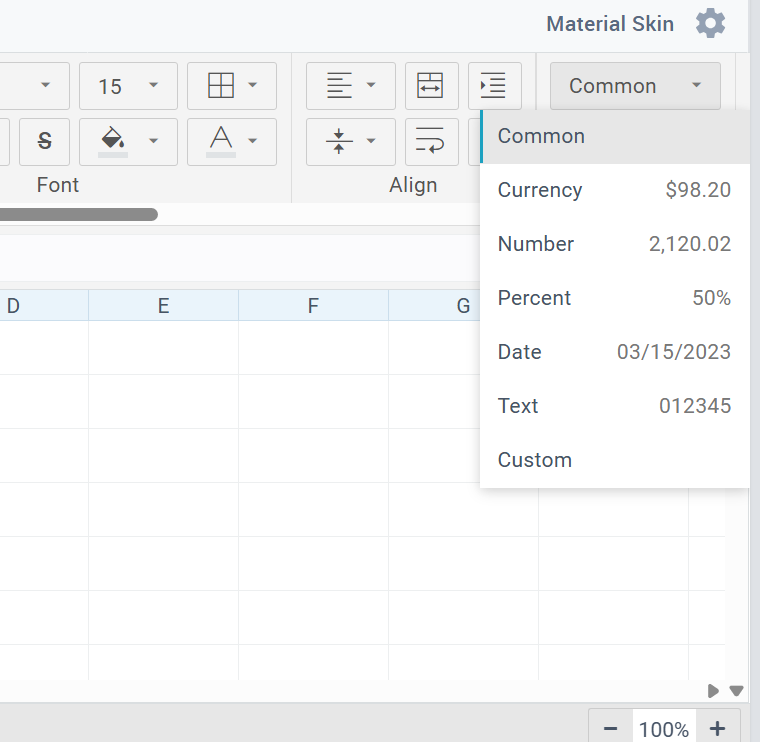760x742 pixels.
Task: Select the Custom format option
Action: 614,460
